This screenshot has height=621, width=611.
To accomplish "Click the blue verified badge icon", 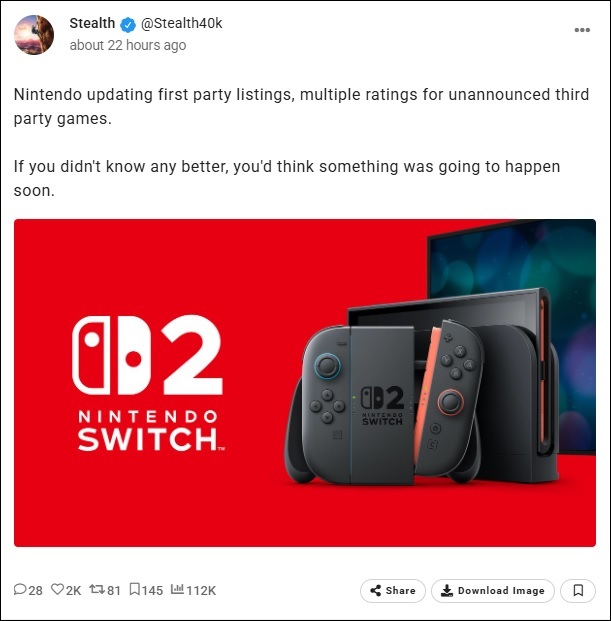I will tap(128, 25).
